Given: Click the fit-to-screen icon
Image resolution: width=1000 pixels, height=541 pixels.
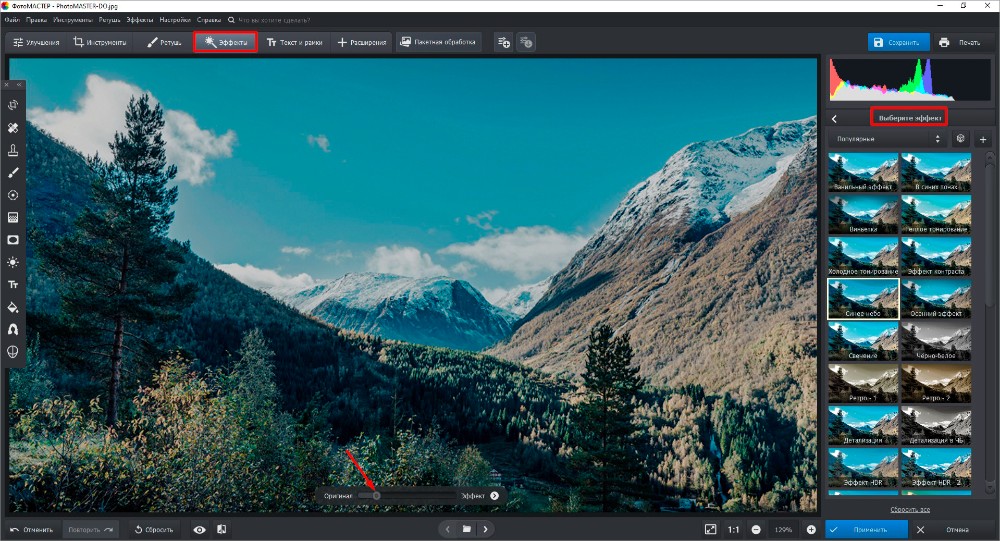Looking at the screenshot, I should coord(709,529).
